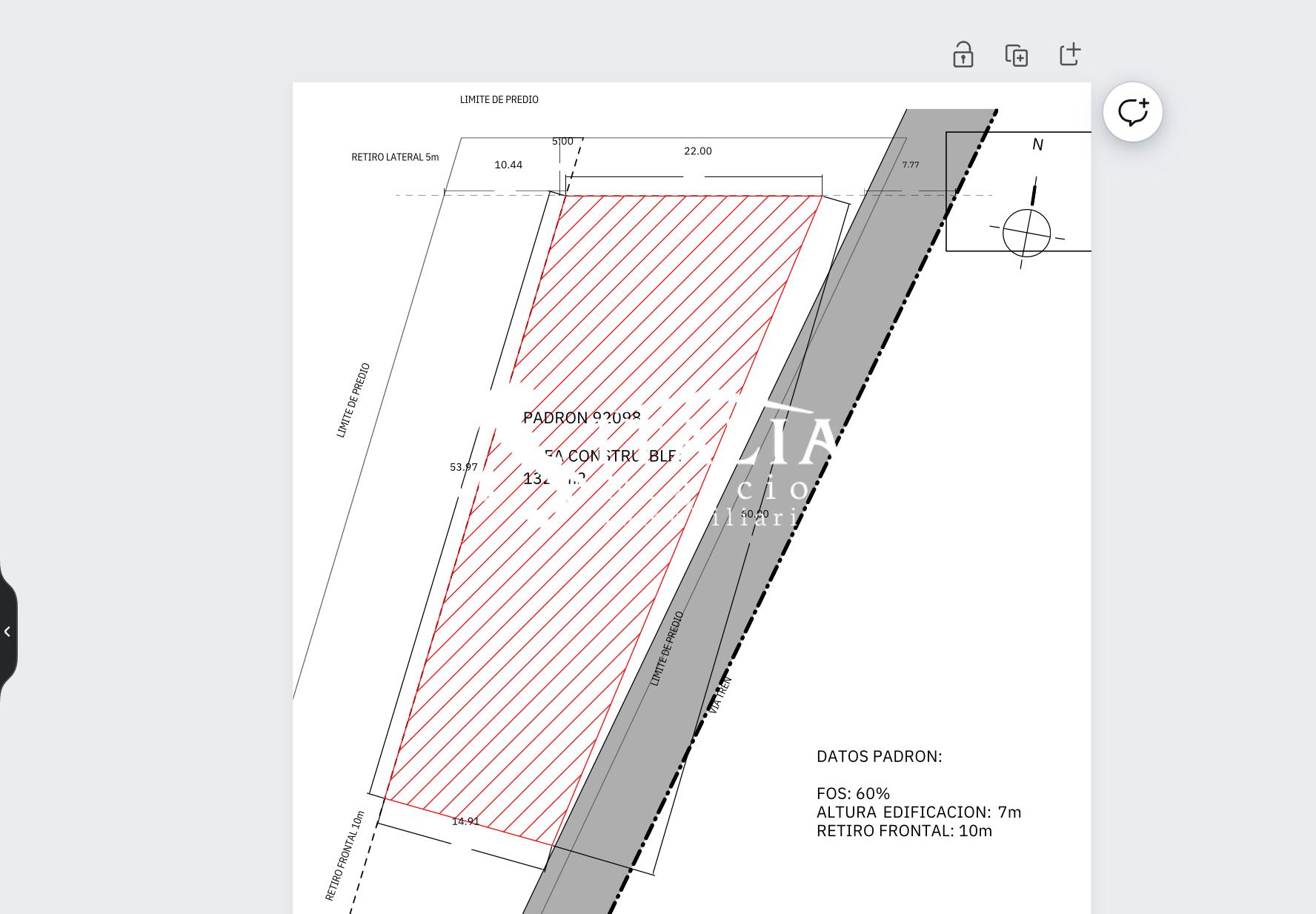The image size is (1316, 914).
Task: Select the 7.77 dimension on gray strip
Action: tap(910, 165)
